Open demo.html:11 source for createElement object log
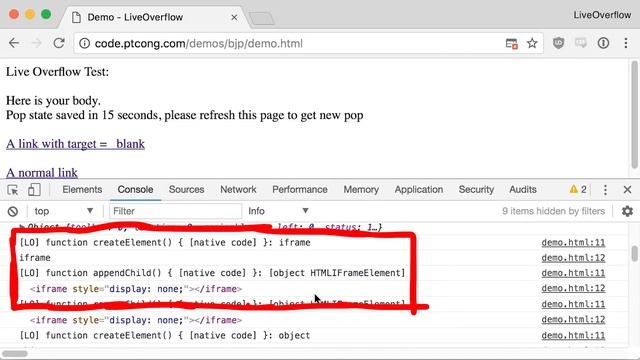This screenshot has height=360, width=640. click(x=573, y=336)
